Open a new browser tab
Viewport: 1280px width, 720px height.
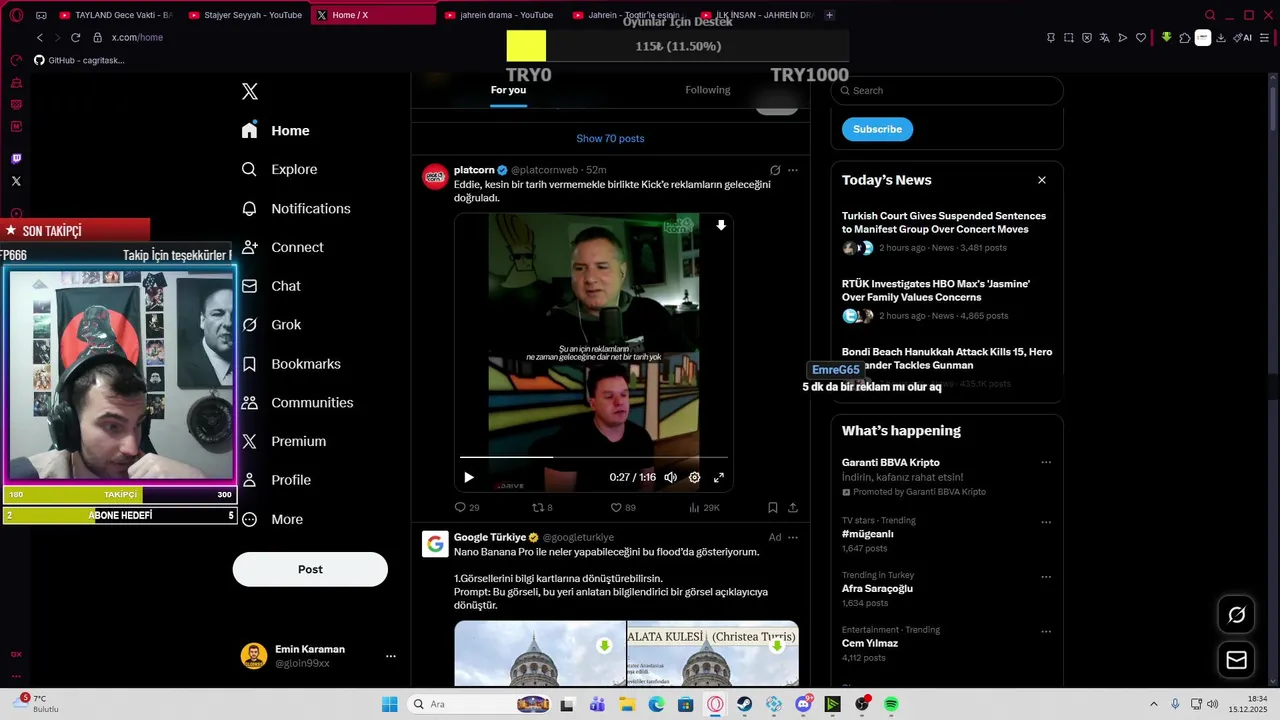[x=829, y=15]
